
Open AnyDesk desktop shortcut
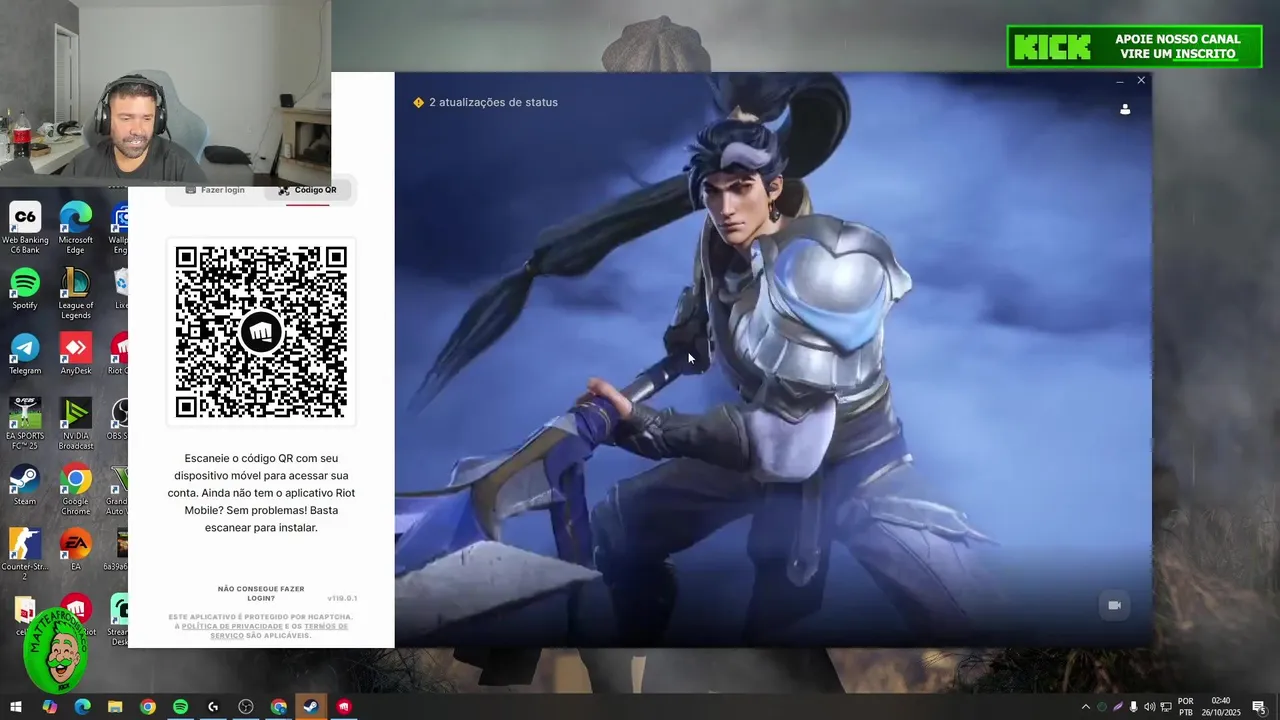pos(75,355)
